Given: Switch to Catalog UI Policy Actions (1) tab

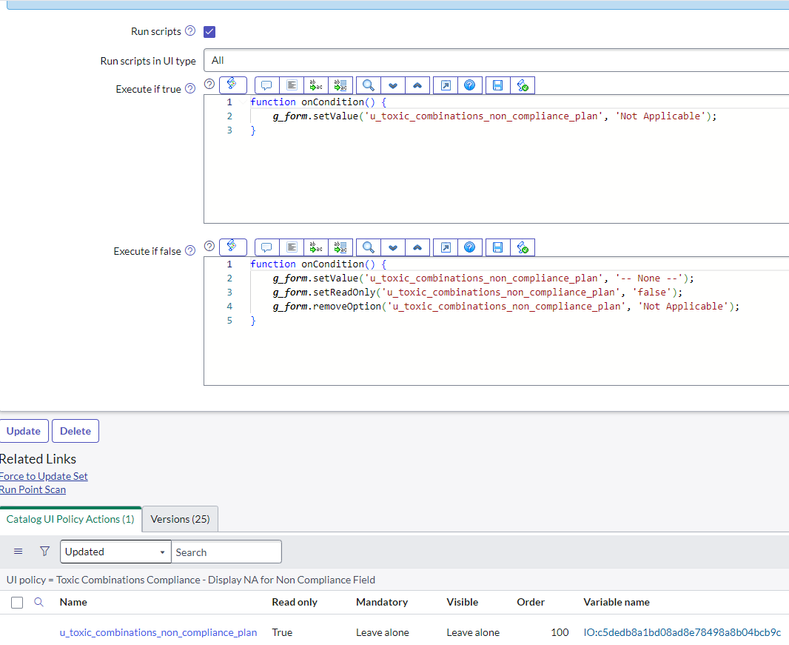Looking at the screenshot, I should [70, 519].
